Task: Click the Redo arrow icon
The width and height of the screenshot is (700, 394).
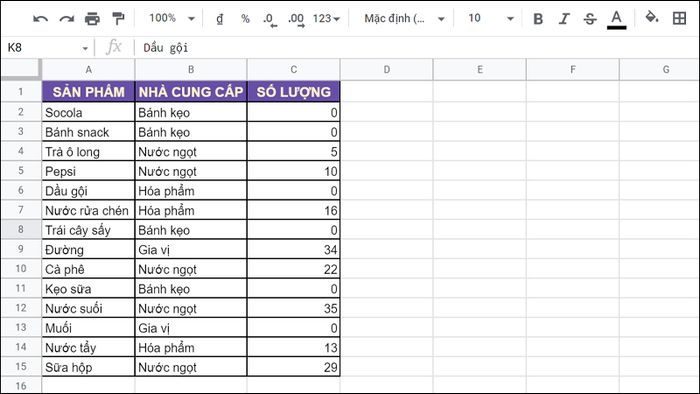Action: (x=67, y=19)
